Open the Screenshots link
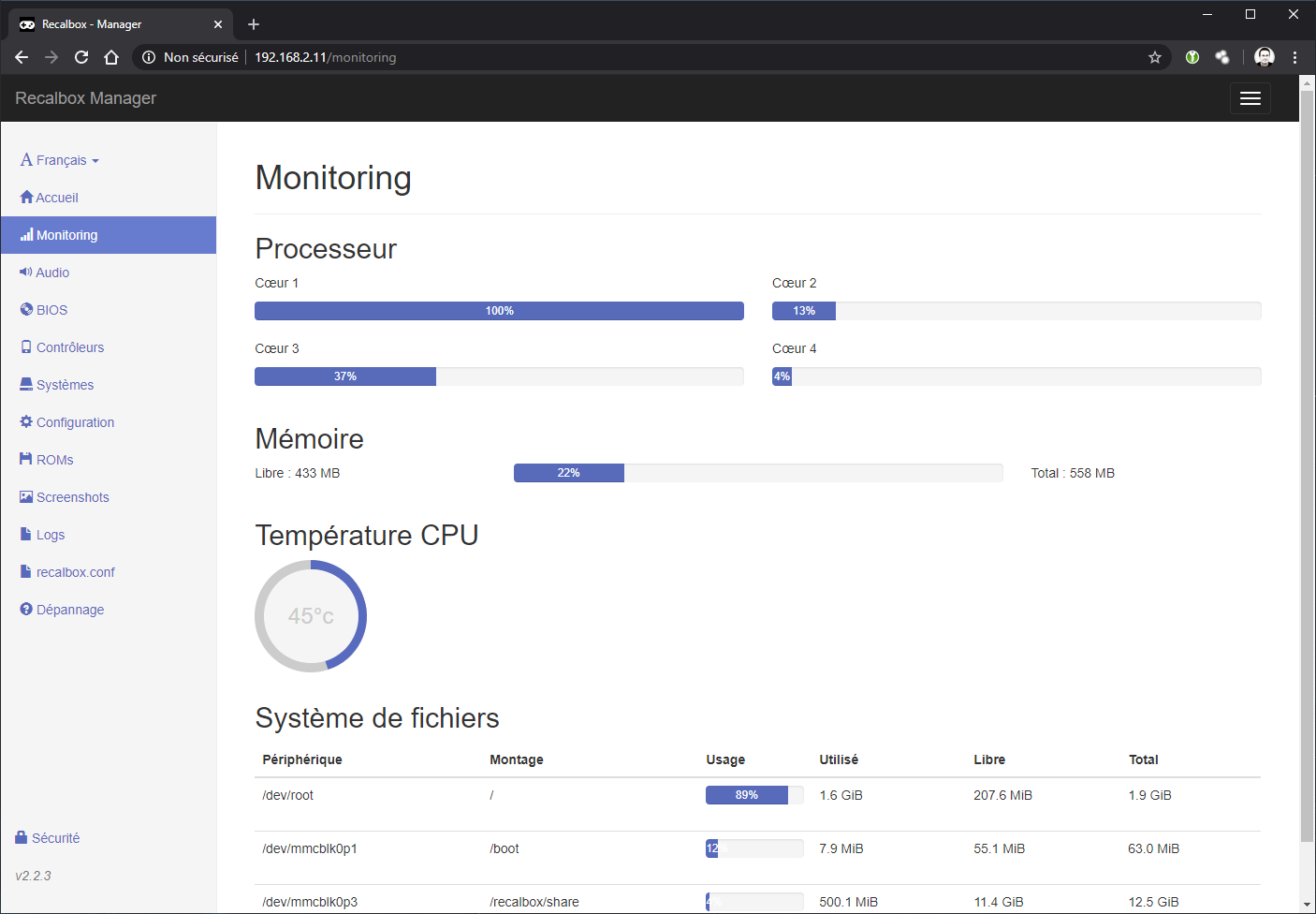The image size is (1316, 914). click(x=109, y=497)
